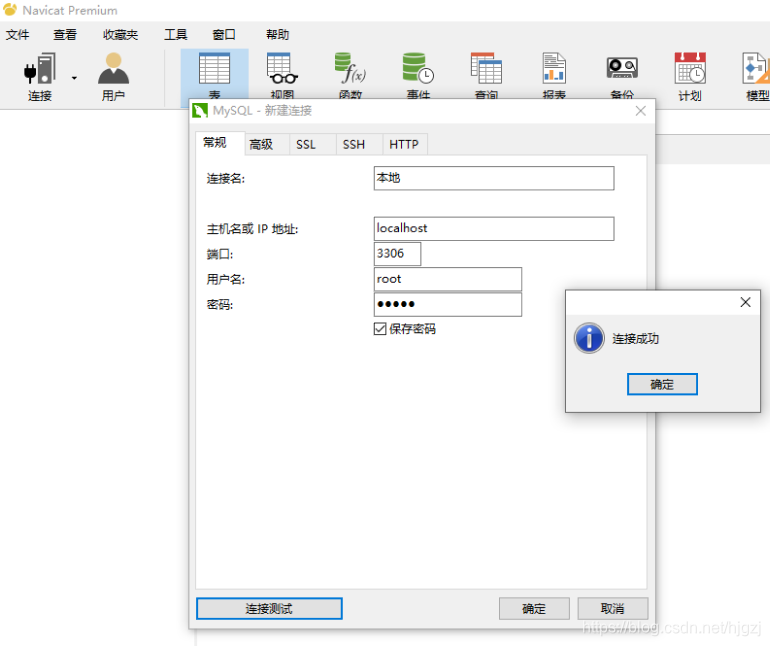Confirm the 连接成功 message with 确定
This screenshot has width=770, height=646.
pyautogui.click(x=662, y=384)
